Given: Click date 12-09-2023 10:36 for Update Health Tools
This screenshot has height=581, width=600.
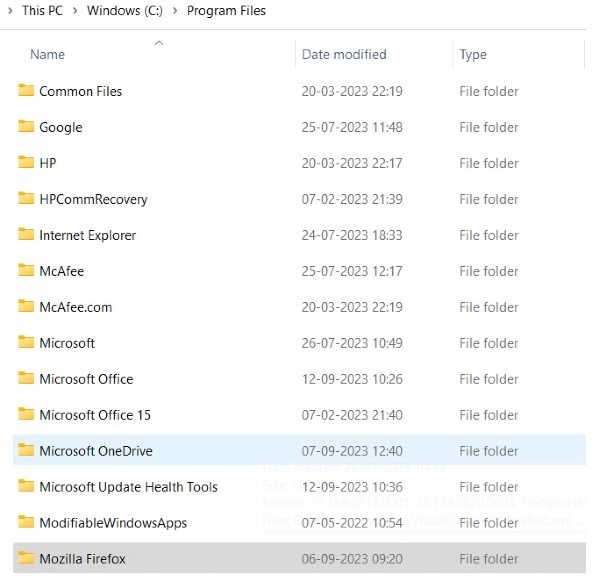Looking at the screenshot, I should (x=352, y=487).
